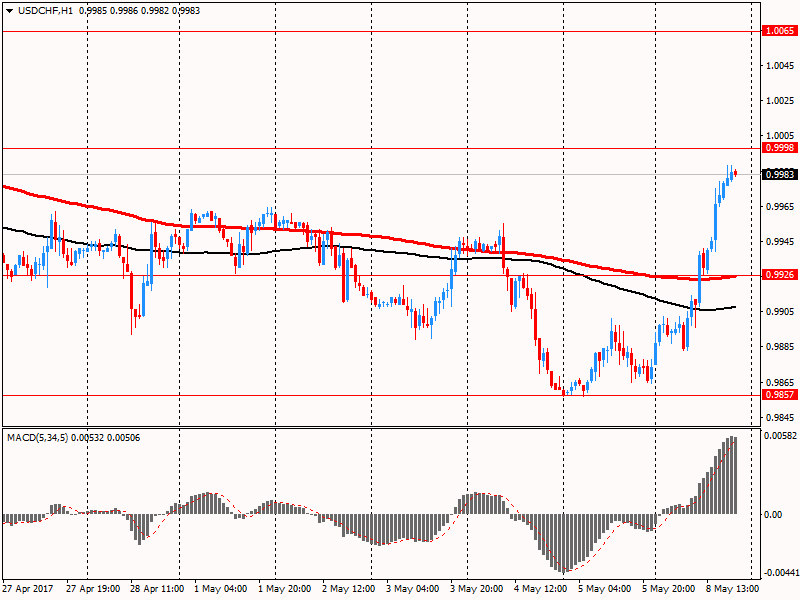Select the 8 May 13:00 time axis label
This screenshot has height=600, width=800.
tap(732, 589)
